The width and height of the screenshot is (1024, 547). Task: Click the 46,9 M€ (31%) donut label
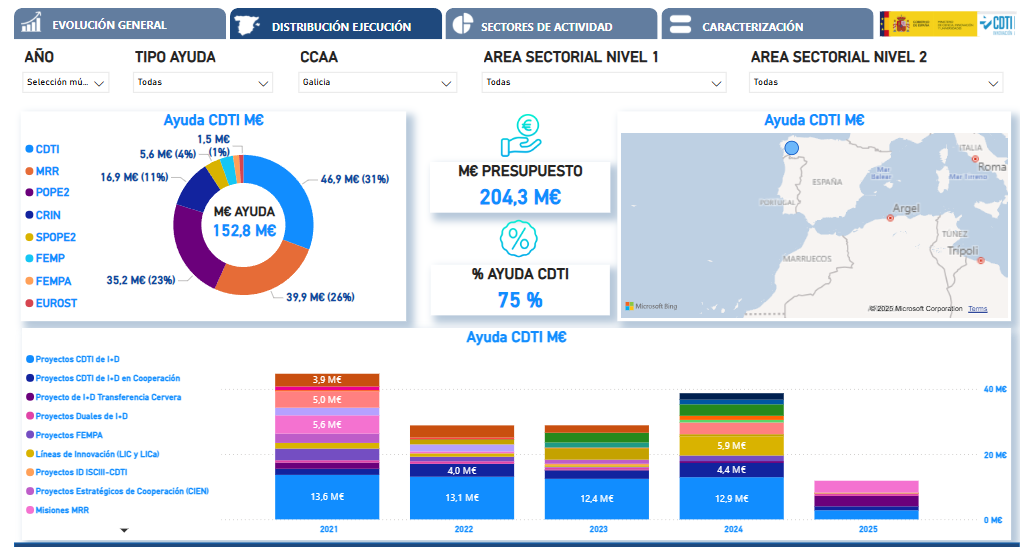tap(355, 179)
